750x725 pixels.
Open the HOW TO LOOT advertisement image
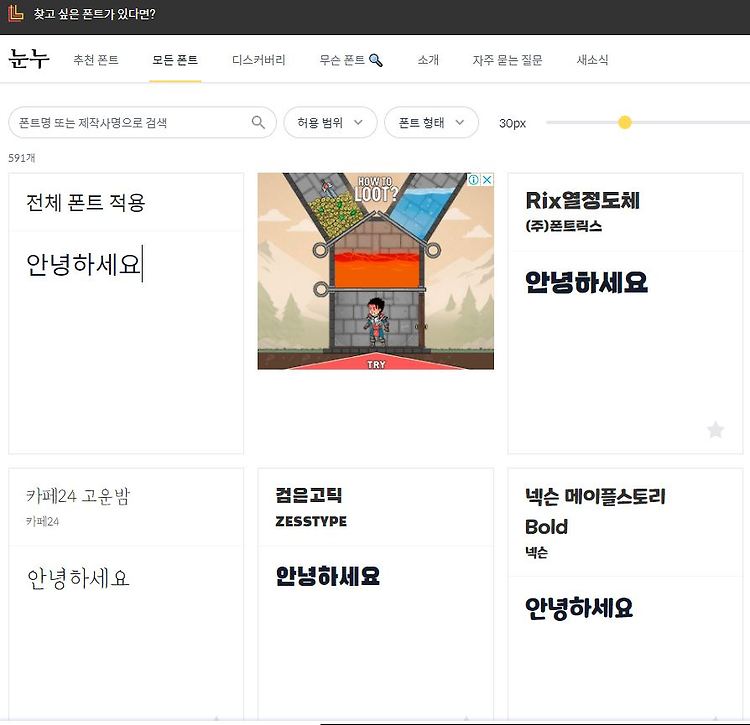coord(375,271)
